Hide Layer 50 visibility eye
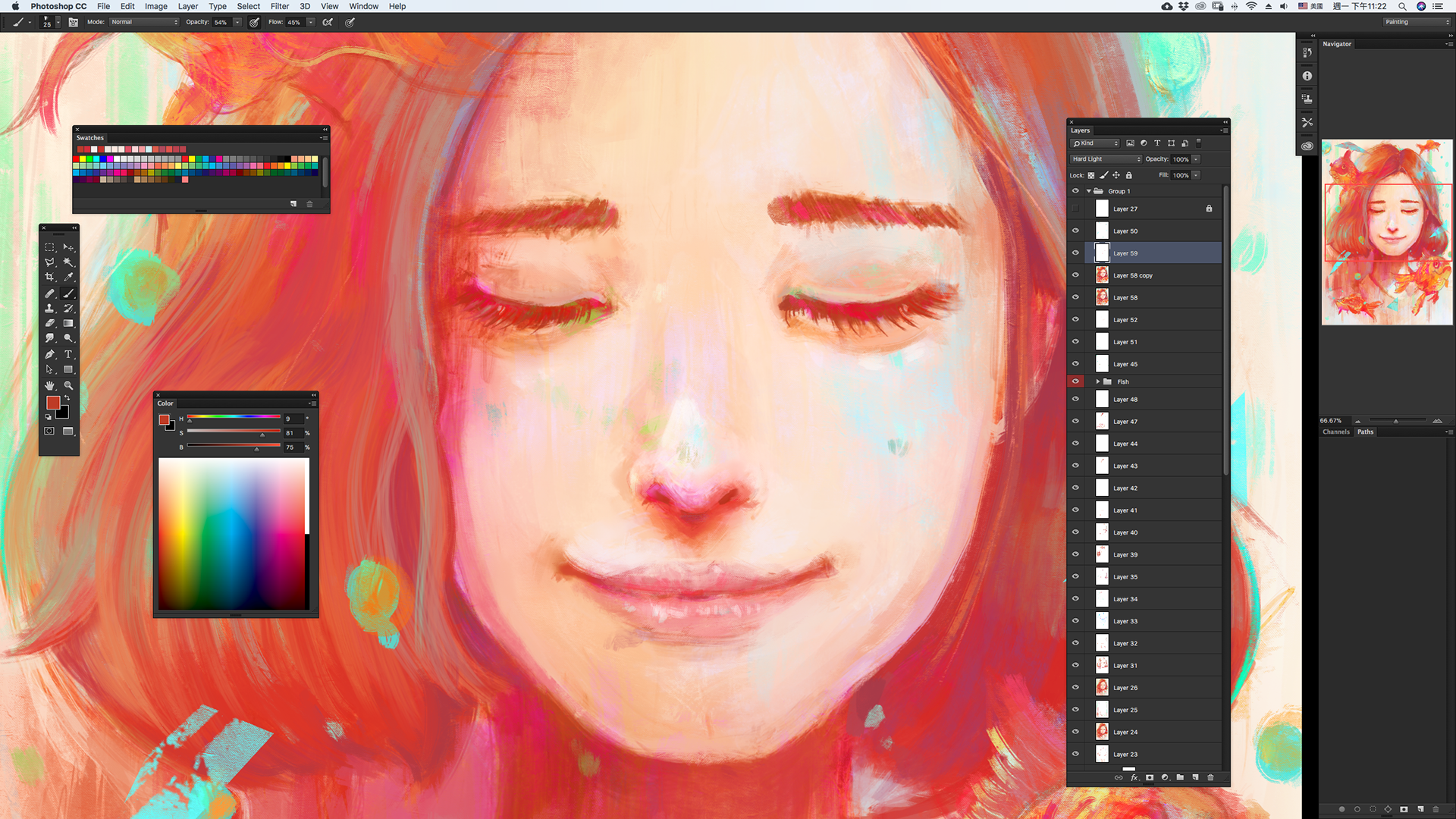 pos(1075,231)
